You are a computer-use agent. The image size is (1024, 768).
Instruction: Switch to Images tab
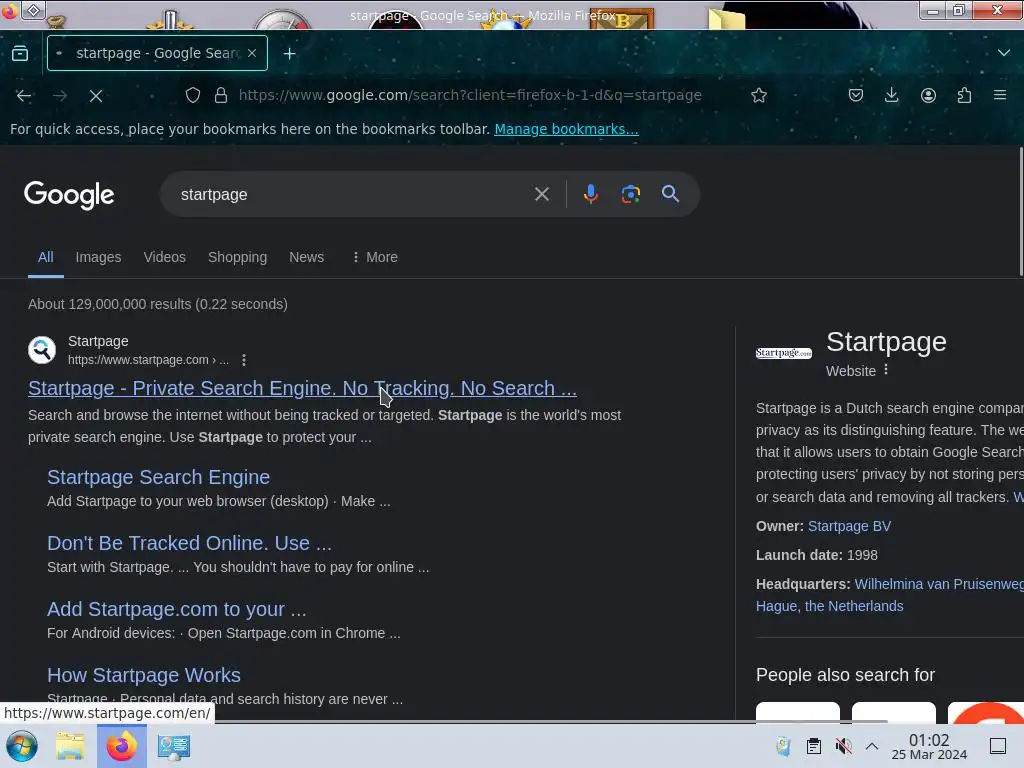(98, 257)
